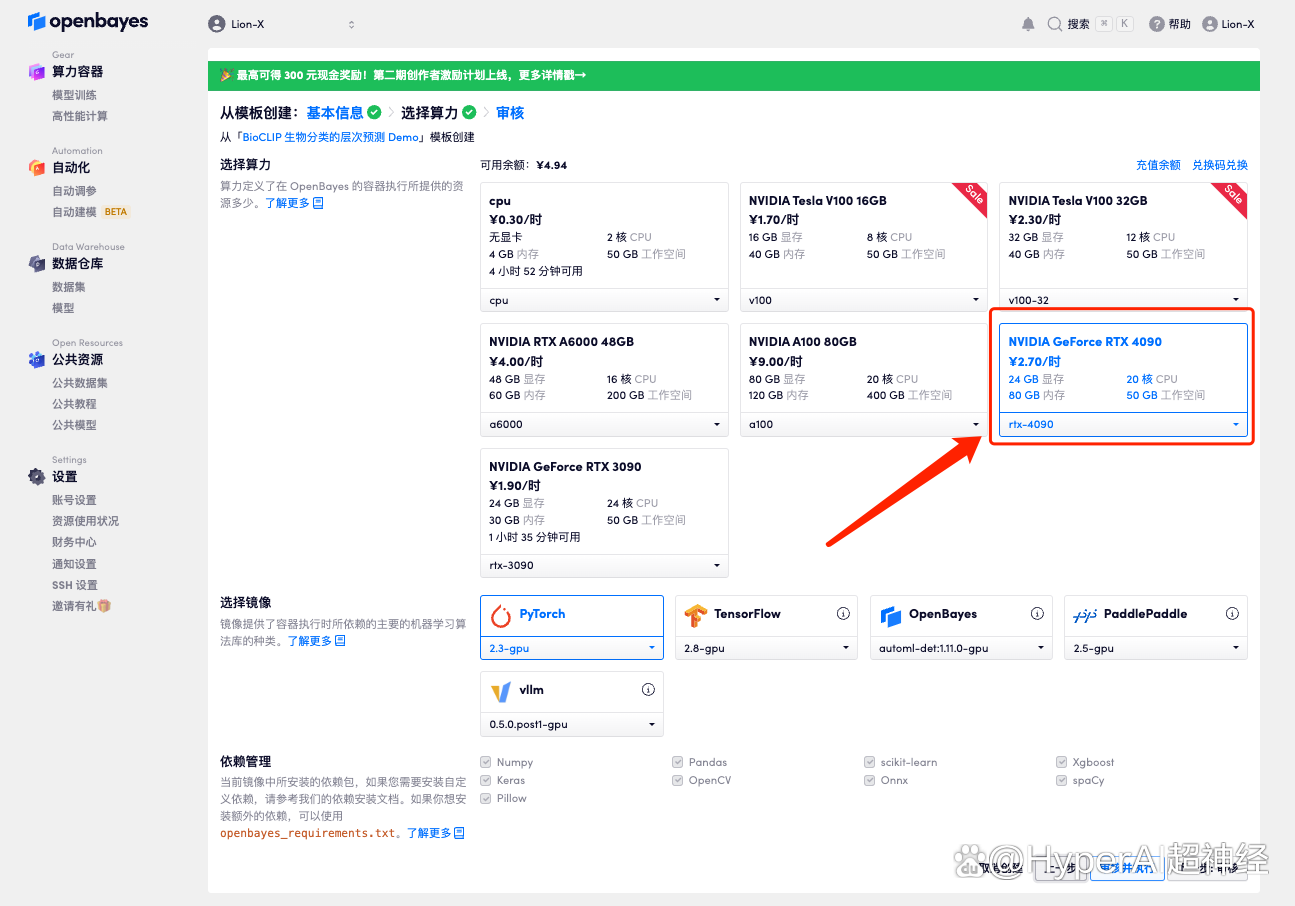Open the notifications bell icon
Image resolution: width=1295 pixels, height=906 pixels.
[1028, 24]
